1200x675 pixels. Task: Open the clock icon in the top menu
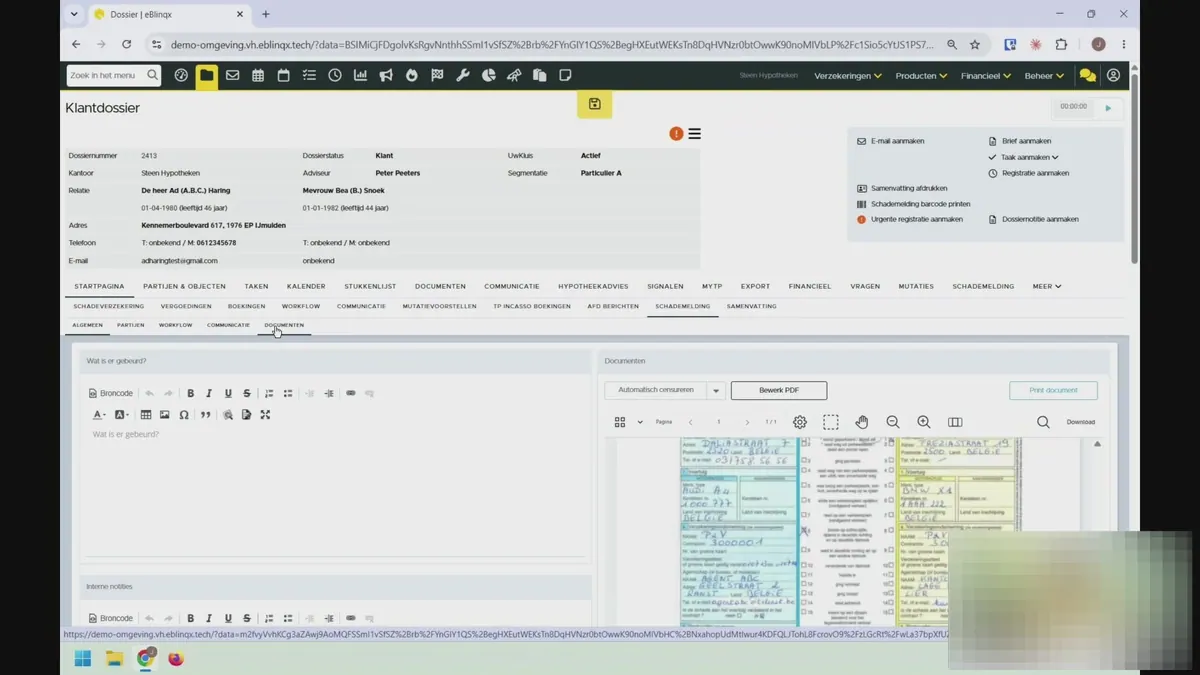tap(335, 75)
